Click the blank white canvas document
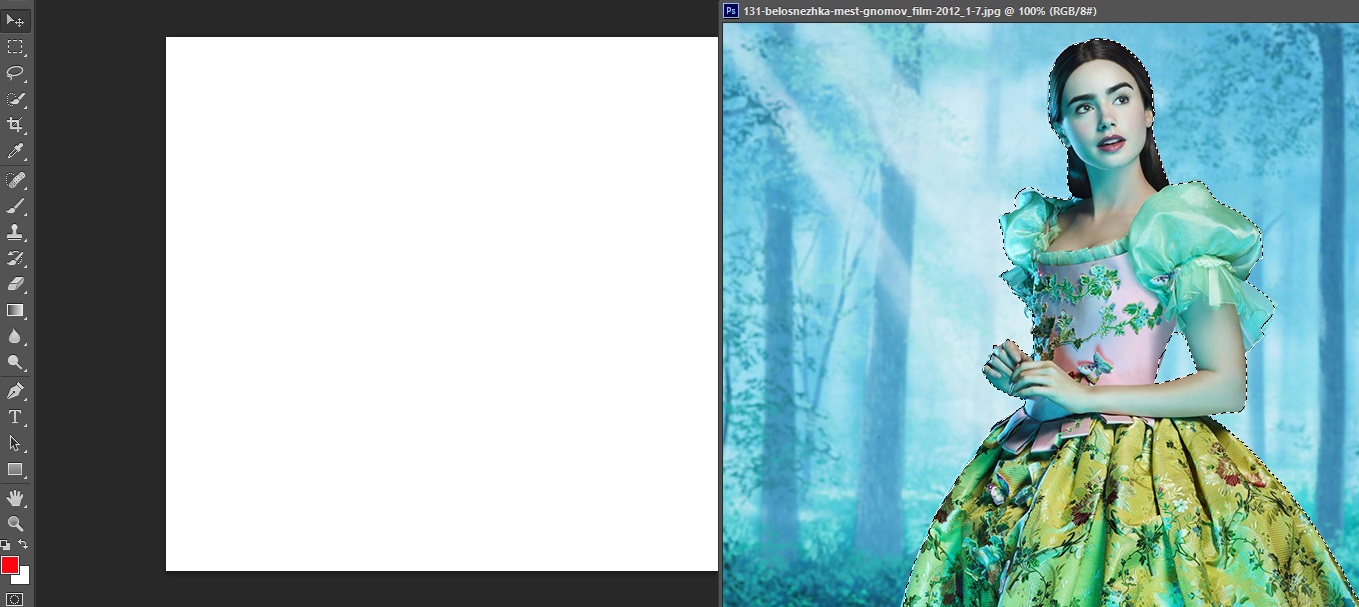1359x607 pixels. click(x=442, y=304)
